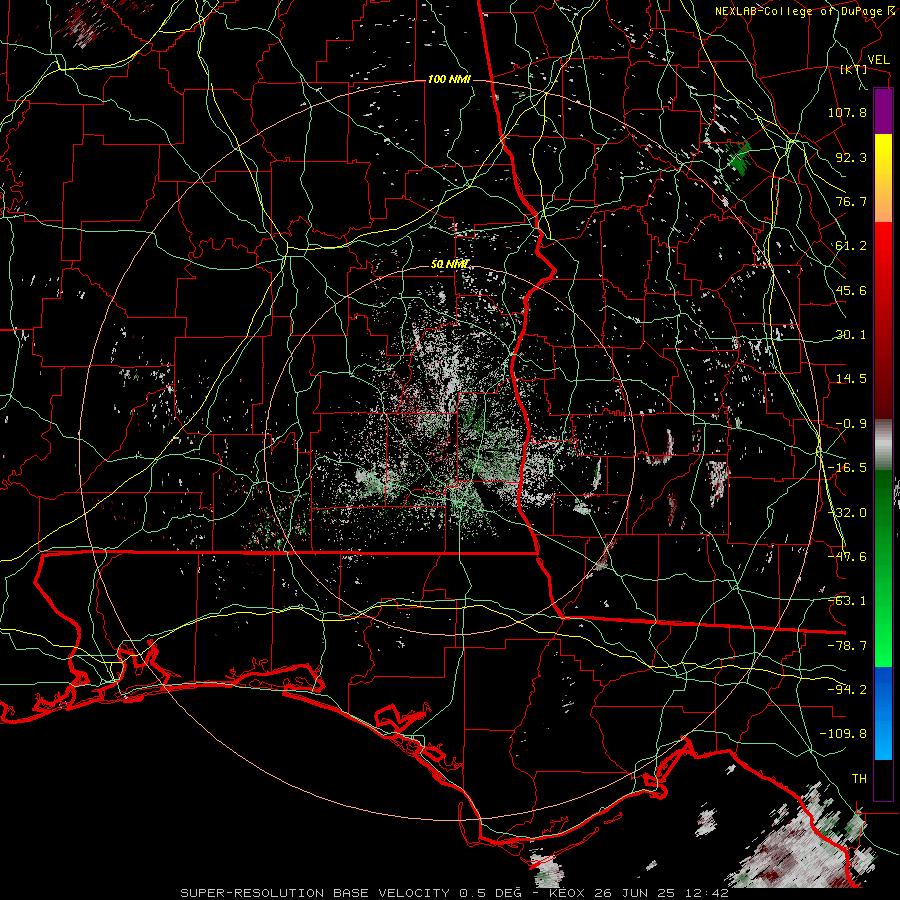Pick the blue segment of velocity color bar
This screenshot has height=900, width=900.
pos(883,713)
